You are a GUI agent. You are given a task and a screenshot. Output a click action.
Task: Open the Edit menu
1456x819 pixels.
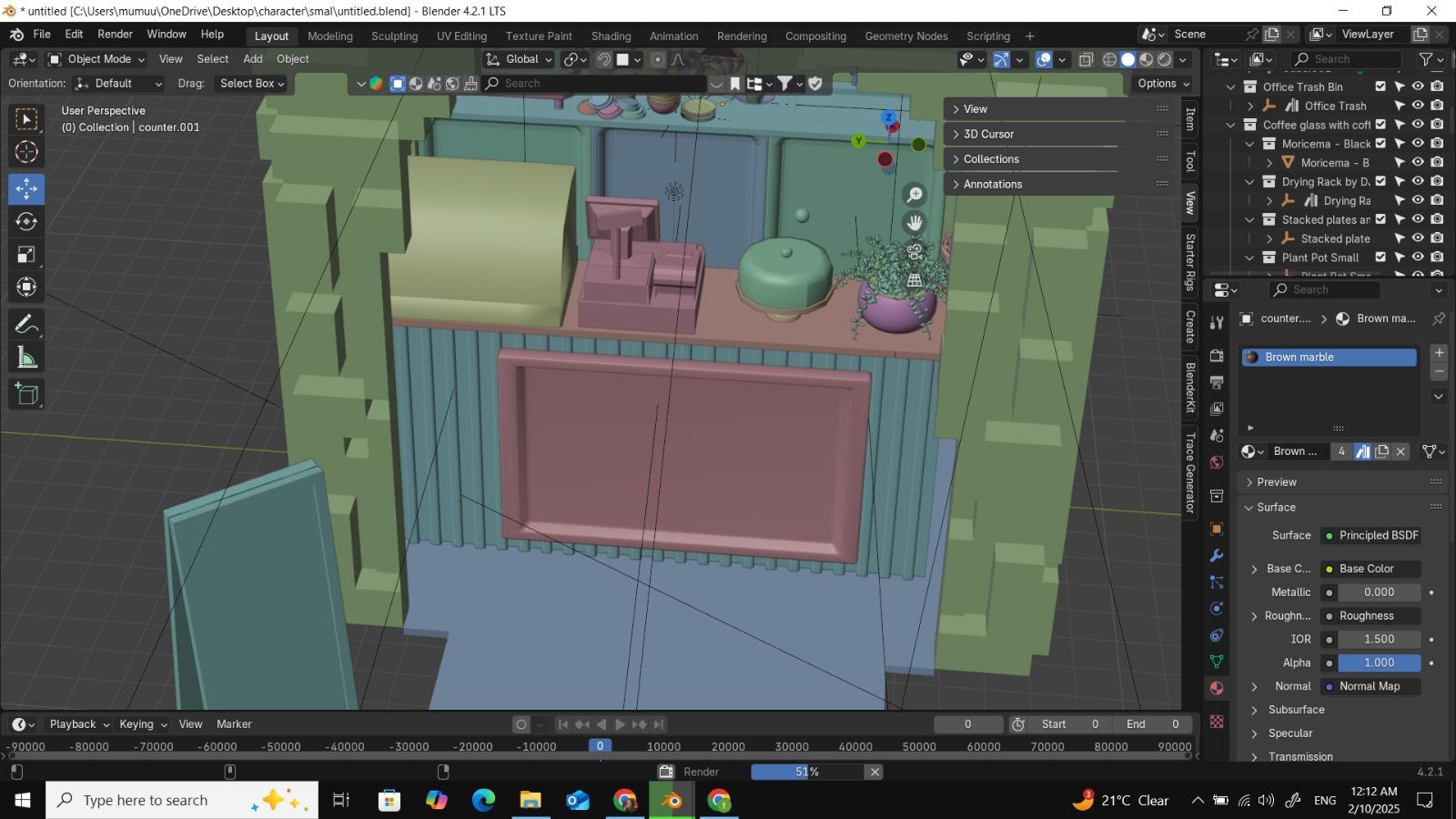point(74,34)
